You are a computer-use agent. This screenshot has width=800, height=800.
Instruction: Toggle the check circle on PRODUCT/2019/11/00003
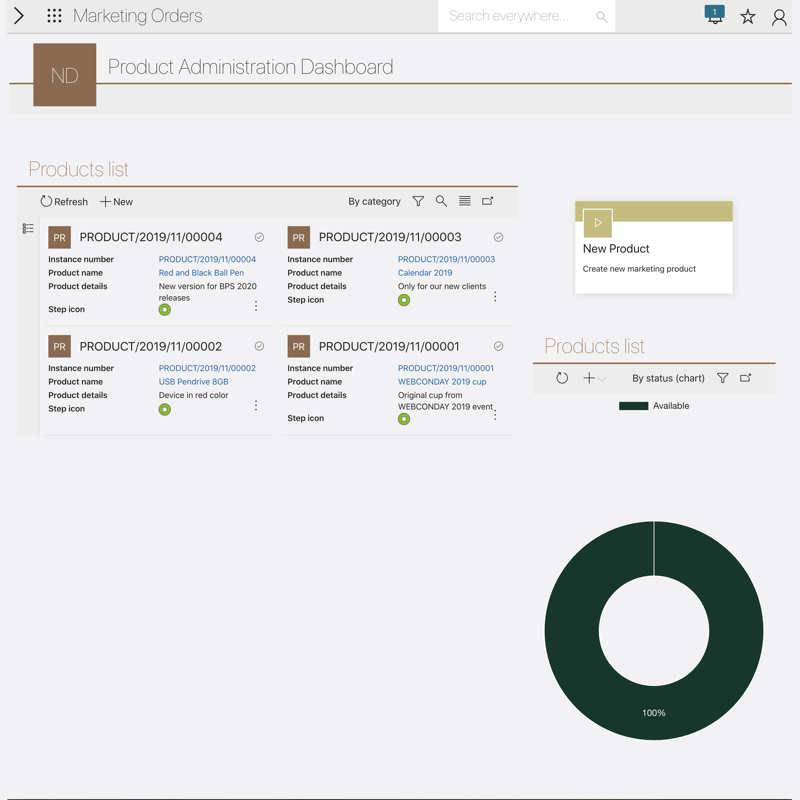click(498, 237)
